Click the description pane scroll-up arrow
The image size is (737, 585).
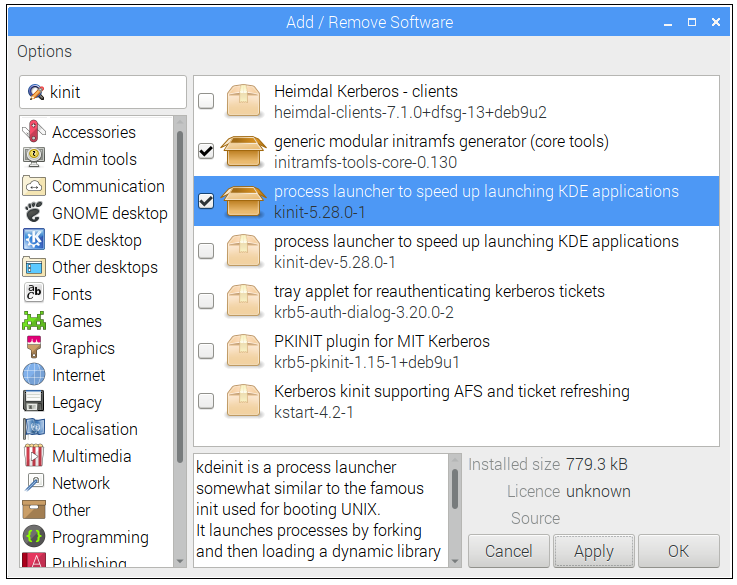click(455, 460)
